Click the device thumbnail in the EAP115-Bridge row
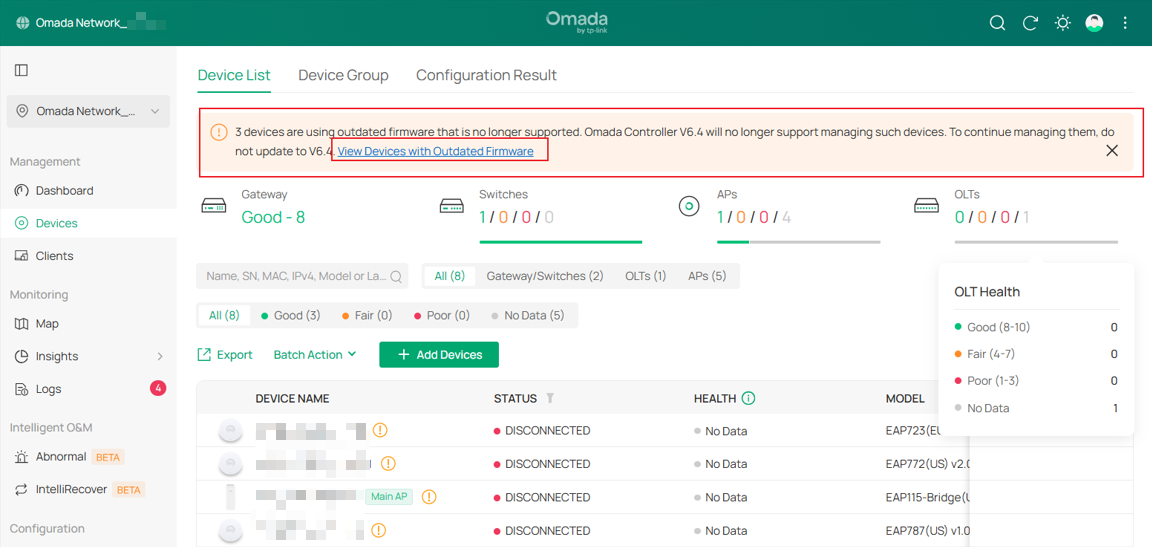This screenshot has width=1152, height=547. coord(231,497)
